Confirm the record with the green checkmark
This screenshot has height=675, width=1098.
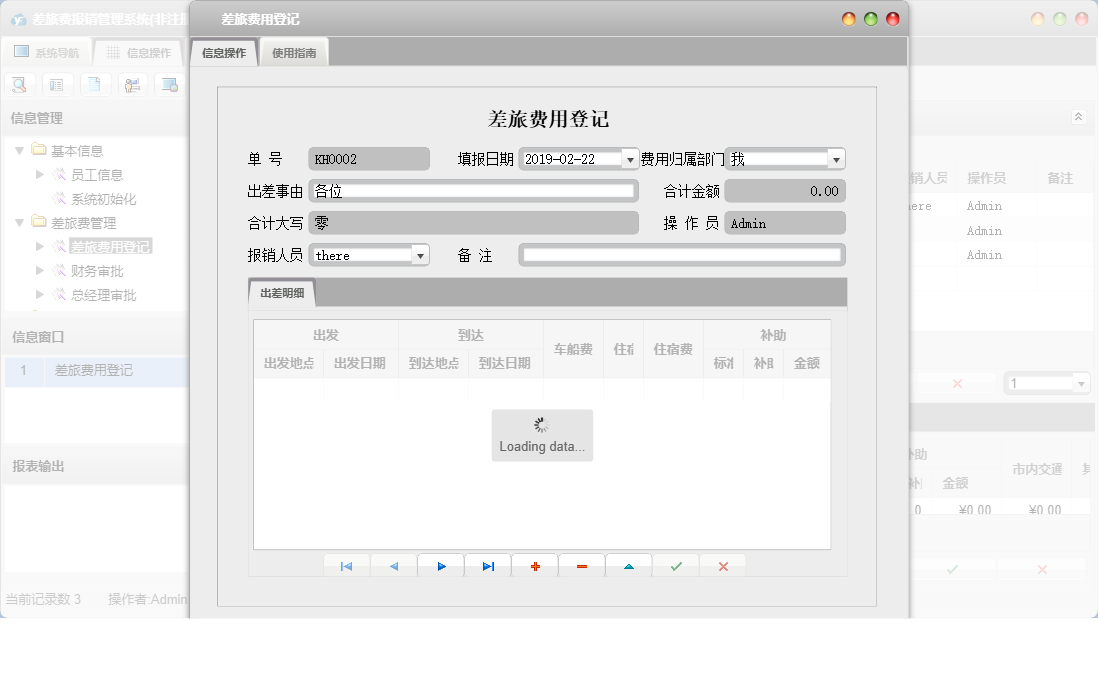click(x=675, y=565)
